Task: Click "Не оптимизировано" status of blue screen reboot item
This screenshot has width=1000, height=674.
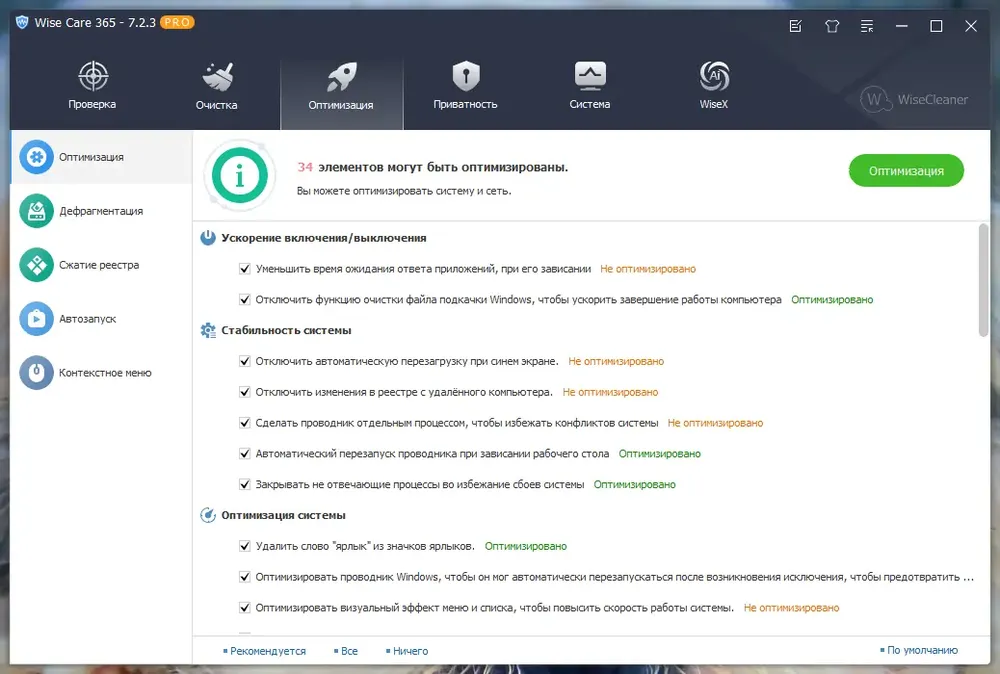Action: click(x=616, y=361)
